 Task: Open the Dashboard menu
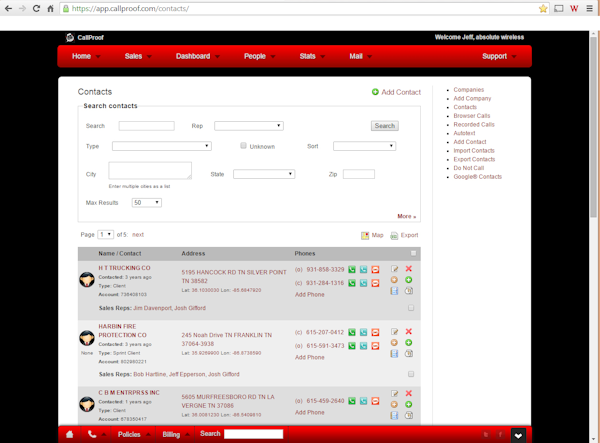197,56
